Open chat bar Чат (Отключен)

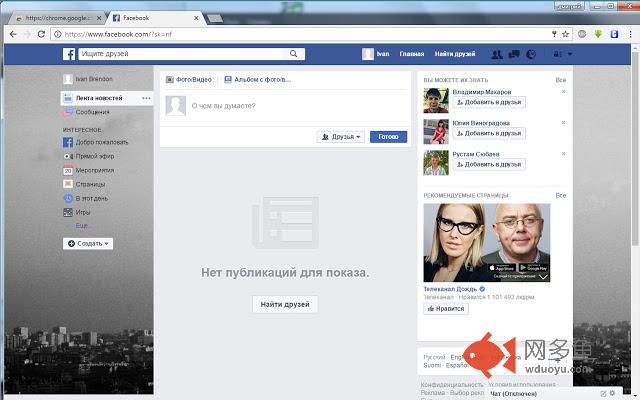pyautogui.click(x=513, y=394)
